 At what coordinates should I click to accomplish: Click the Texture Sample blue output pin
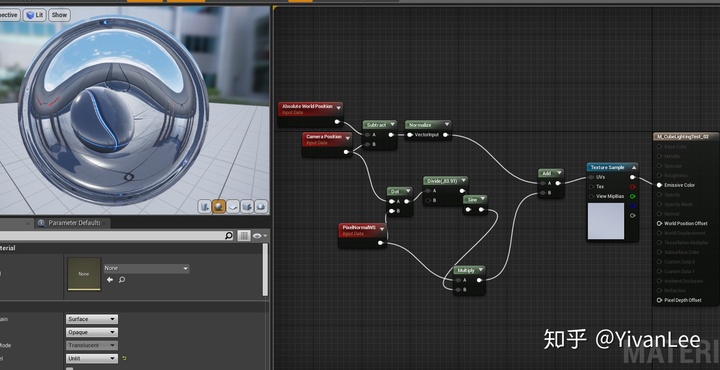coord(633,206)
